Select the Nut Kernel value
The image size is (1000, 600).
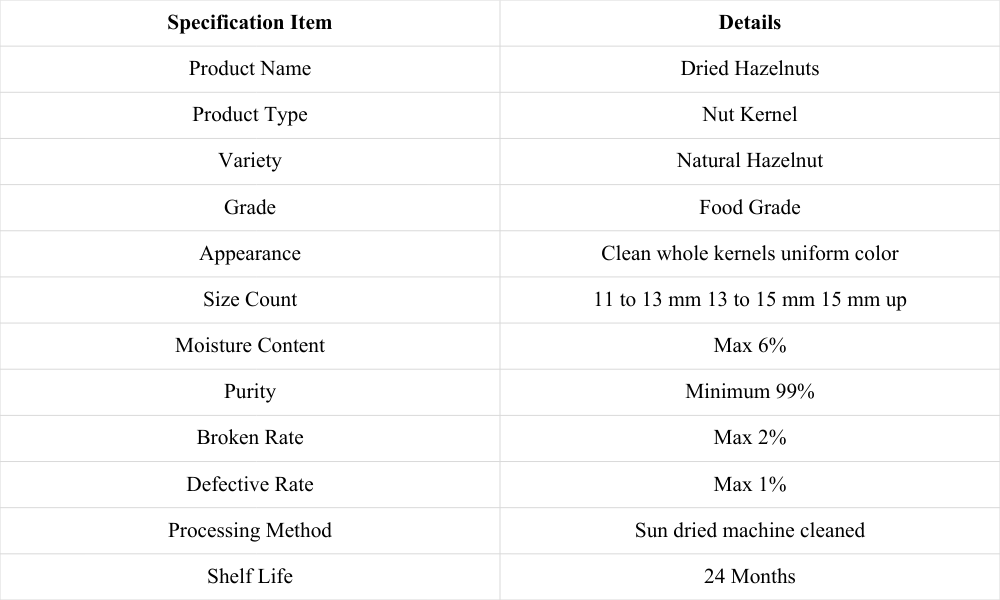(x=749, y=115)
